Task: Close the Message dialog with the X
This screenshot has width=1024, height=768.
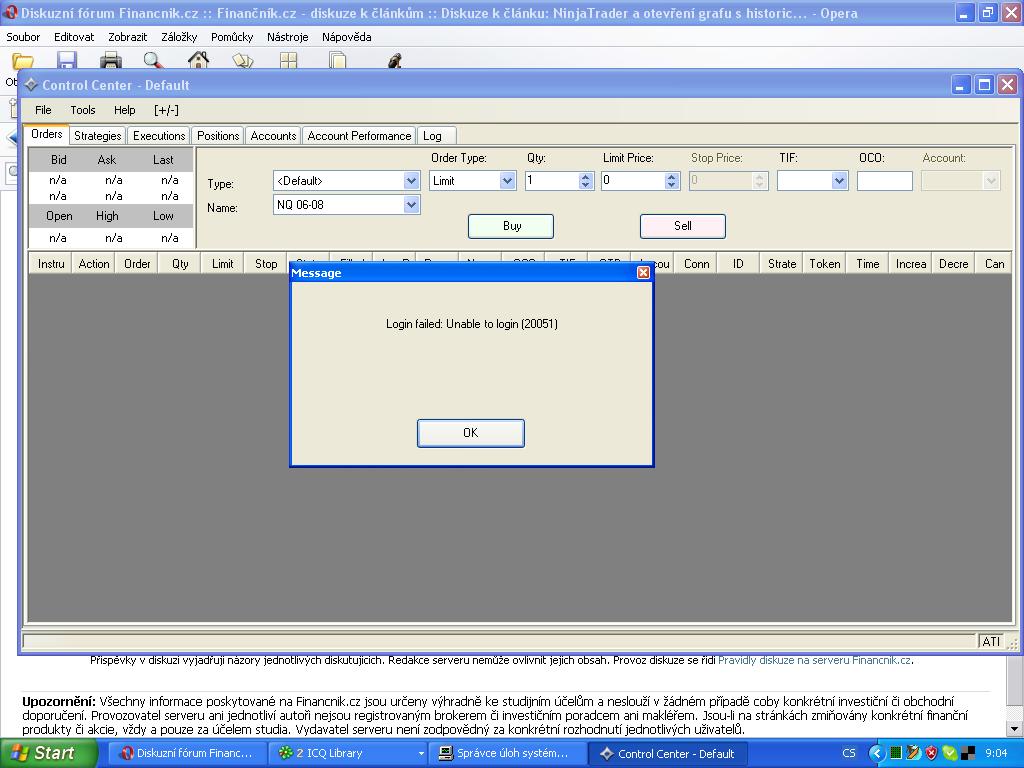Action: coord(643,273)
